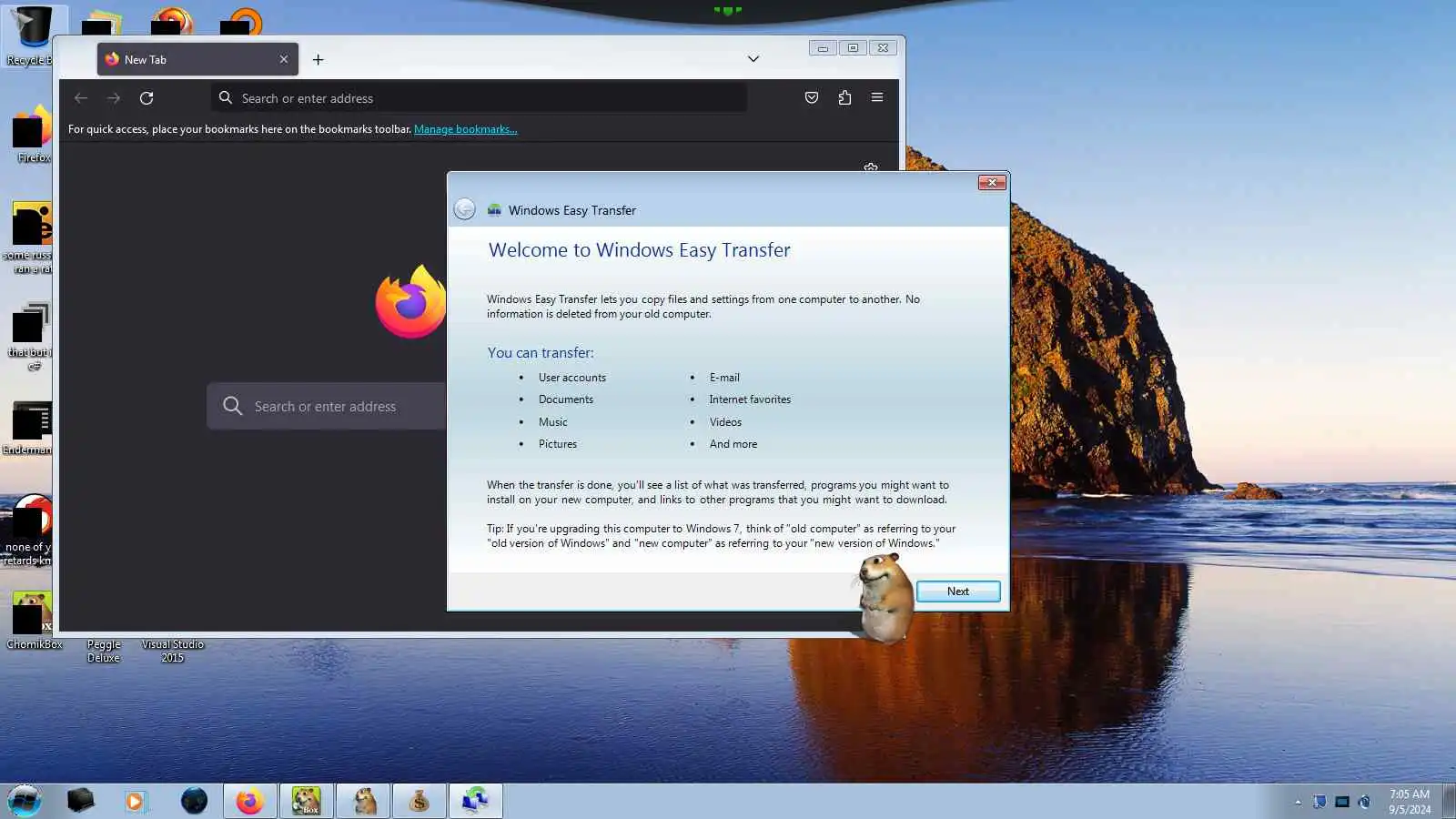
Task: Close the New Tab tab in Firefox
Action: [x=284, y=59]
